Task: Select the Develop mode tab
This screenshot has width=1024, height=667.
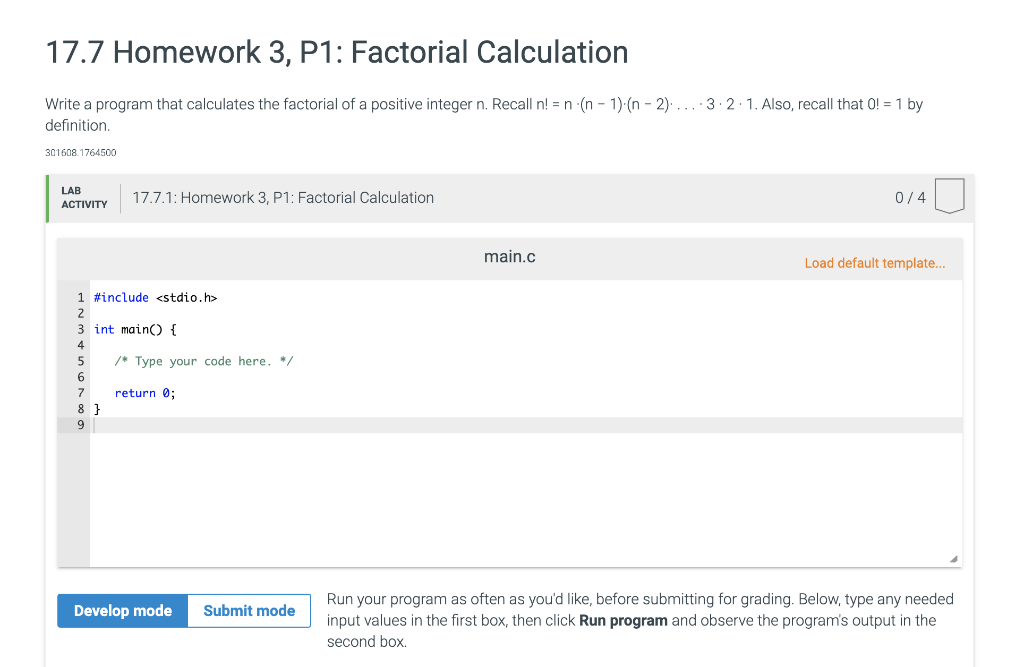Action: [x=122, y=610]
